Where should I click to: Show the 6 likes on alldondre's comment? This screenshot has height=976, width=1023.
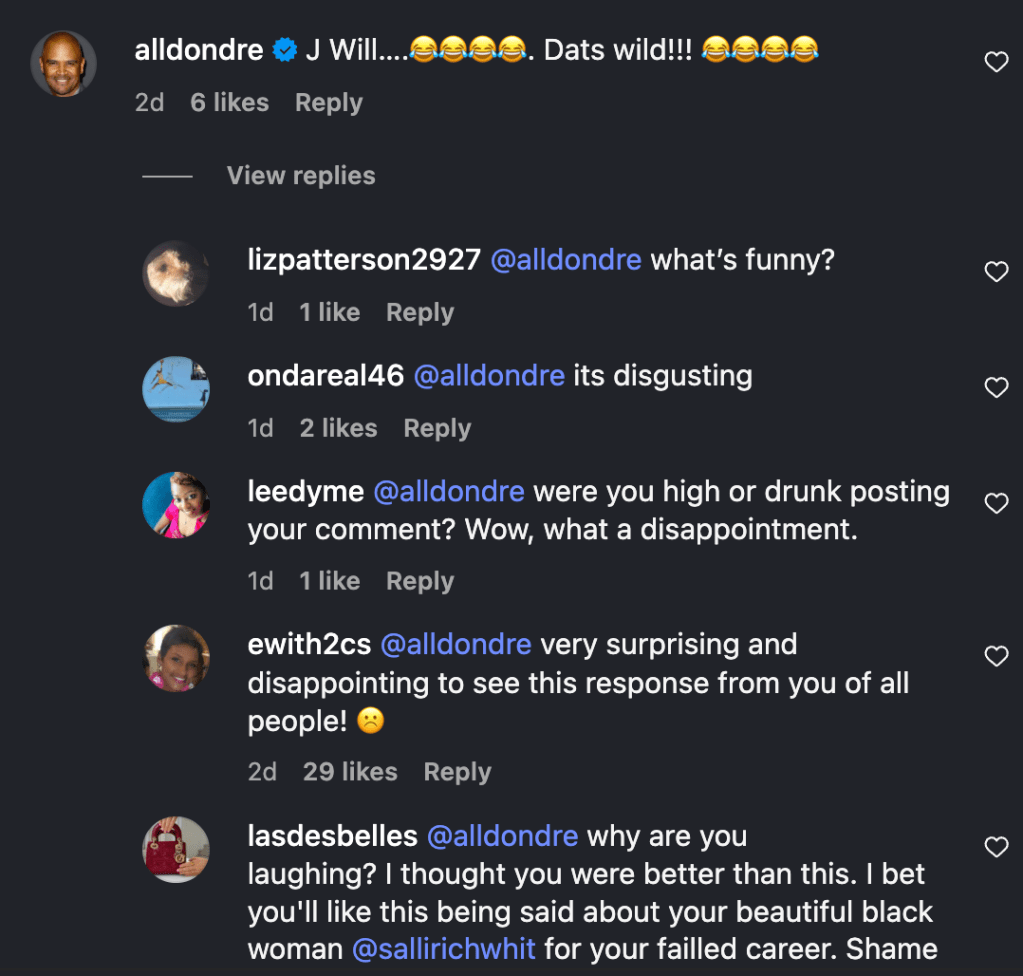[229, 103]
